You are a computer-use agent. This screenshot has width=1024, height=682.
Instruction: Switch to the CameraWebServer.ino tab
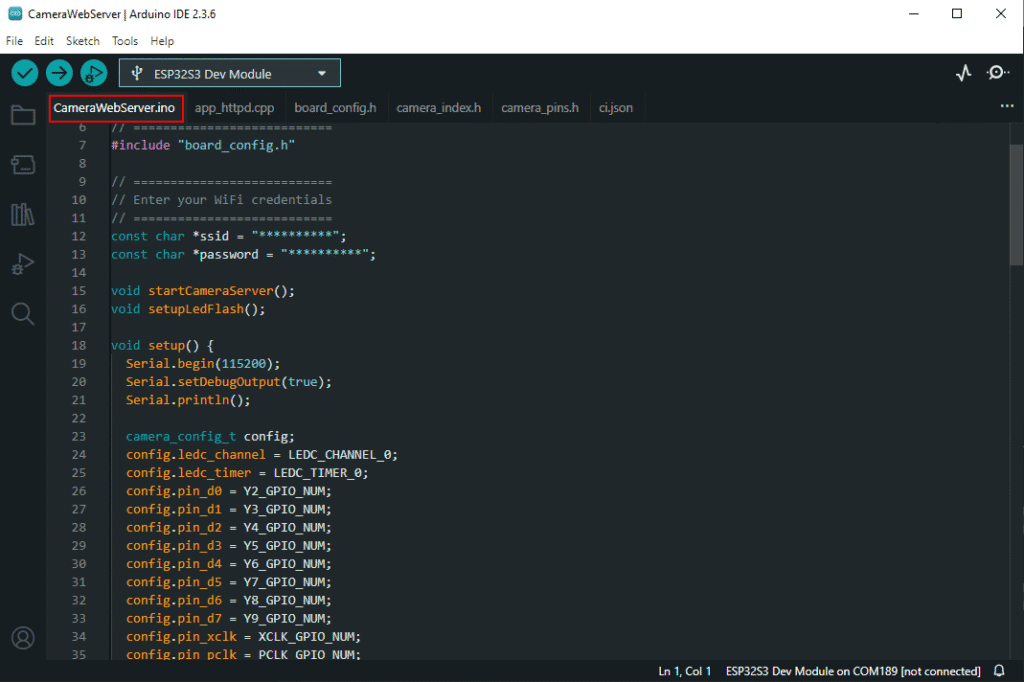pyautogui.click(x=114, y=108)
